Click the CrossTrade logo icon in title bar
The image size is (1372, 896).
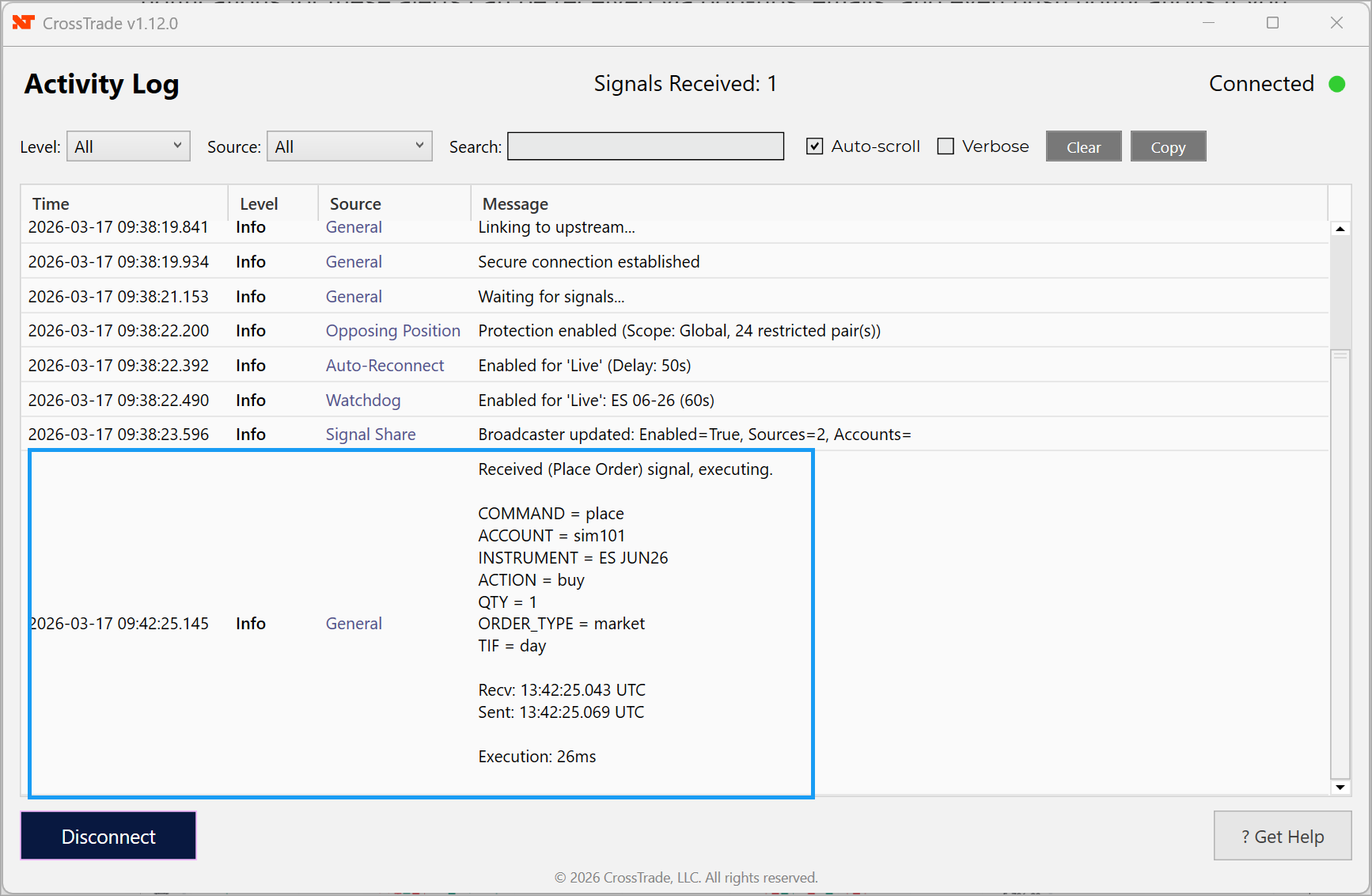(x=23, y=23)
